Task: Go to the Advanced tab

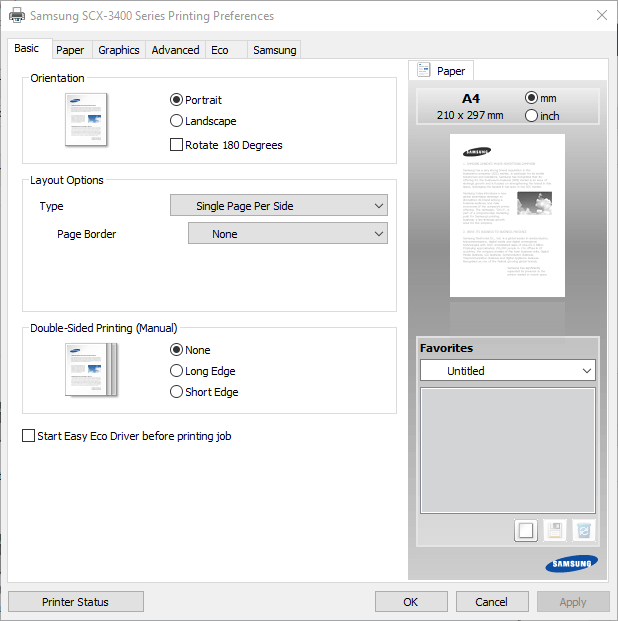Action: tap(175, 50)
